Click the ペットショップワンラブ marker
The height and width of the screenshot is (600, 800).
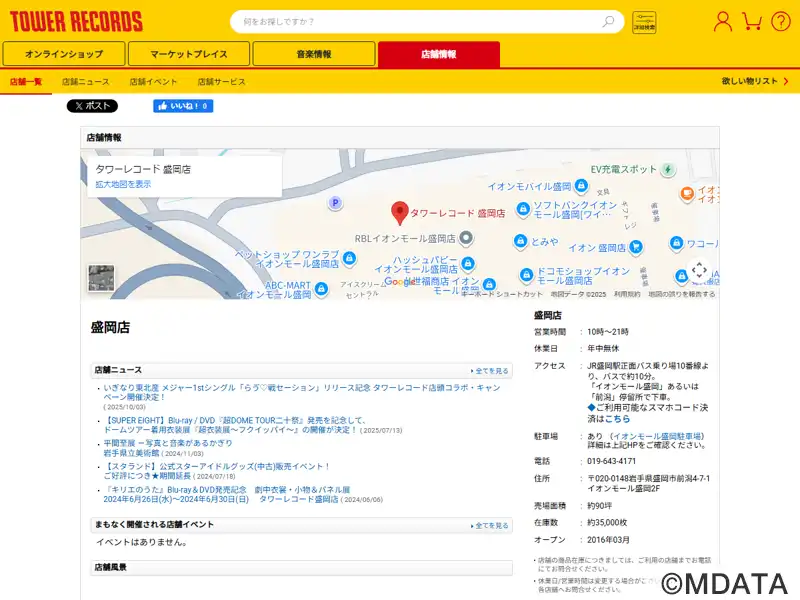point(349,259)
